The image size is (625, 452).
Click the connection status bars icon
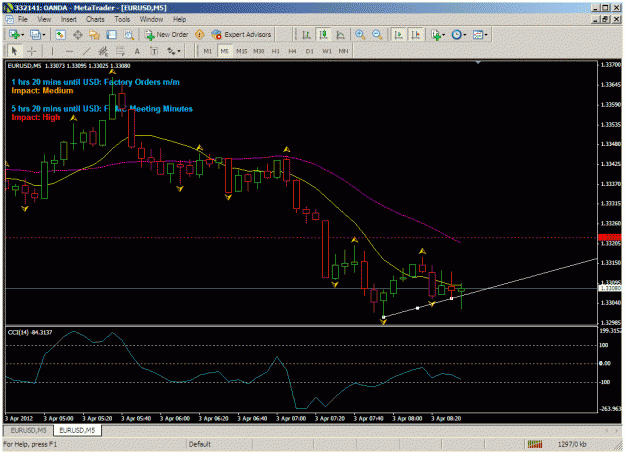[x=535, y=444]
